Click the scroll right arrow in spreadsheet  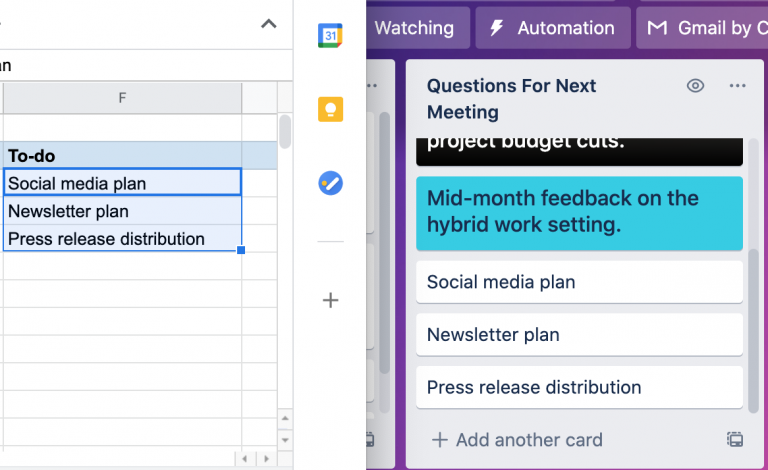(267, 458)
